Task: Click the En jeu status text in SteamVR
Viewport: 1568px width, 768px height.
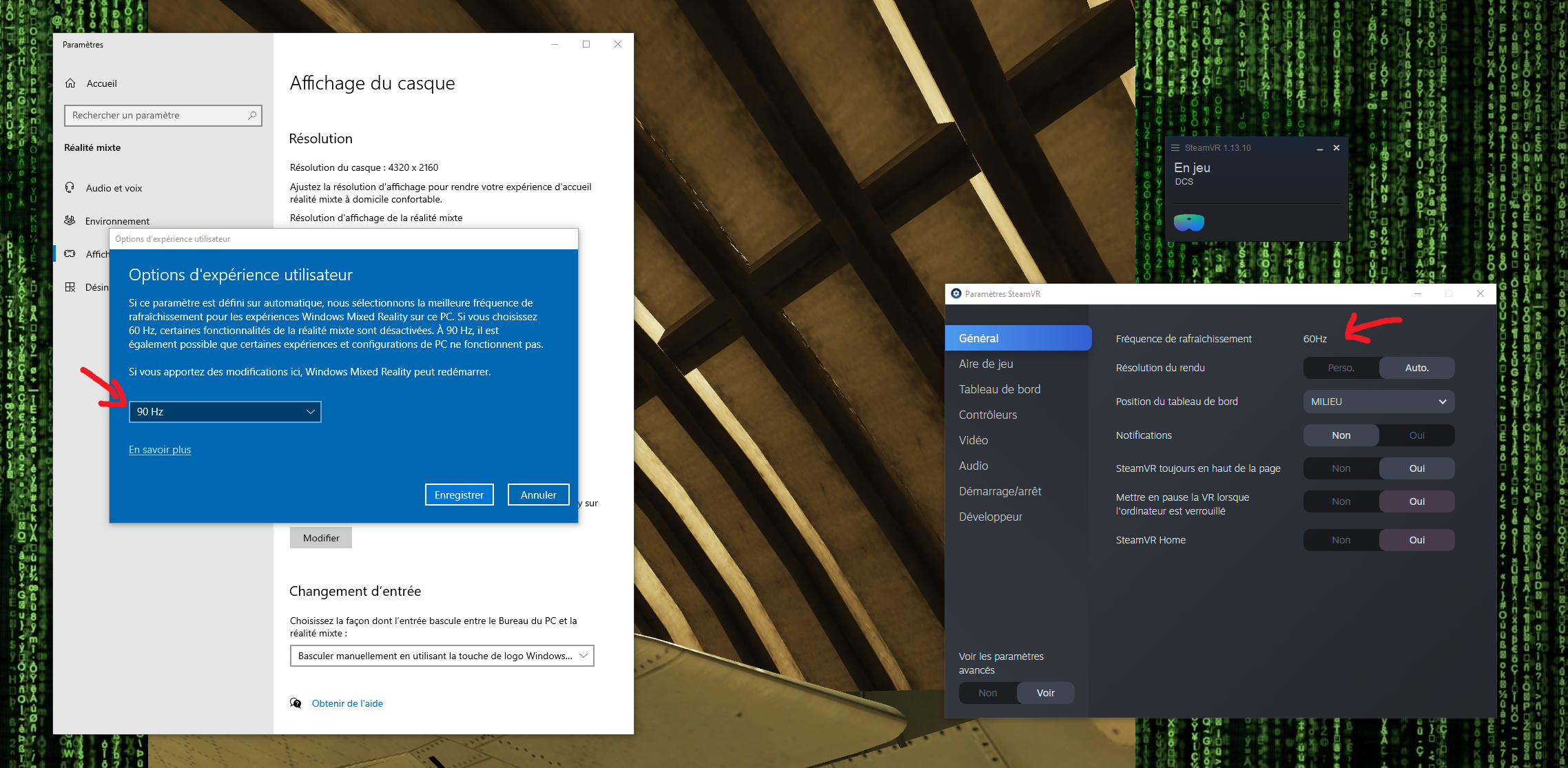Action: click(1192, 167)
